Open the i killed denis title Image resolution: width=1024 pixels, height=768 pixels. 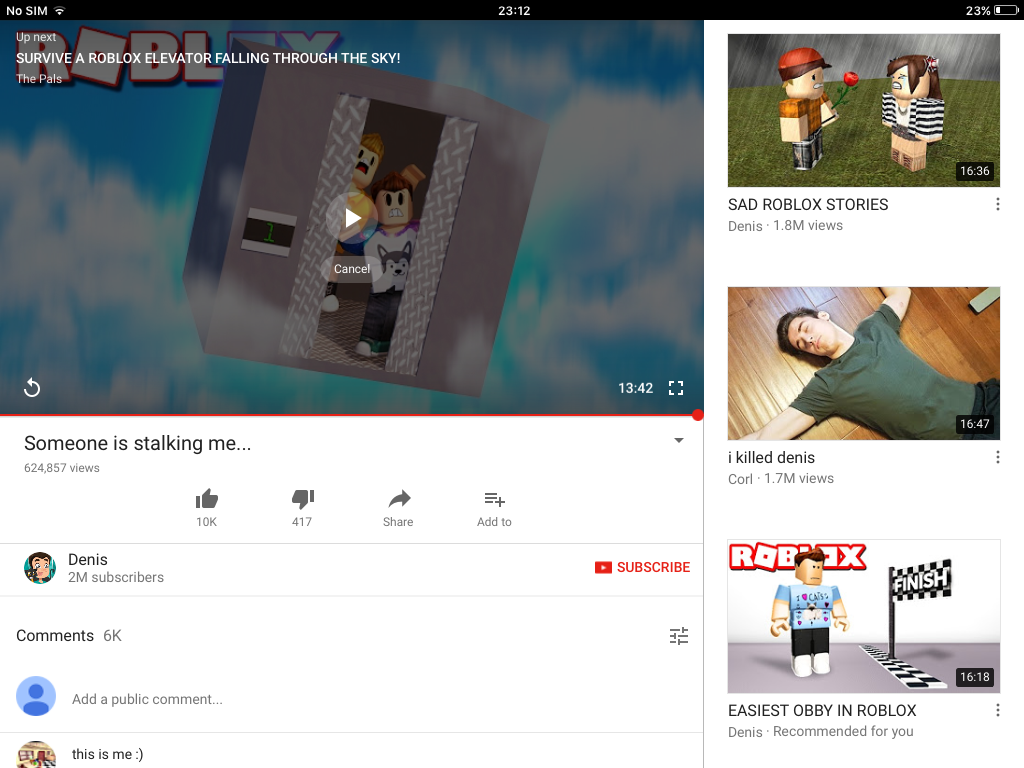(771, 457)
